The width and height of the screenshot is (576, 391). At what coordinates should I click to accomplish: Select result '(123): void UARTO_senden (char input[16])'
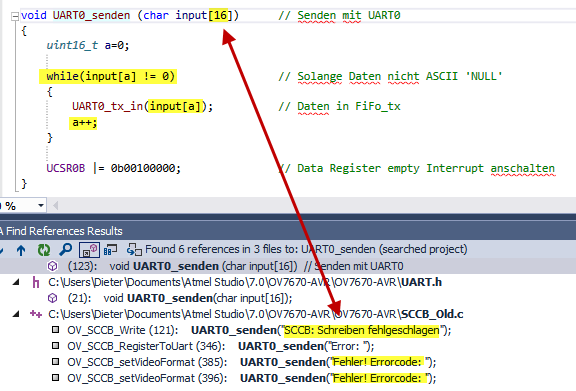click(235, 266)
